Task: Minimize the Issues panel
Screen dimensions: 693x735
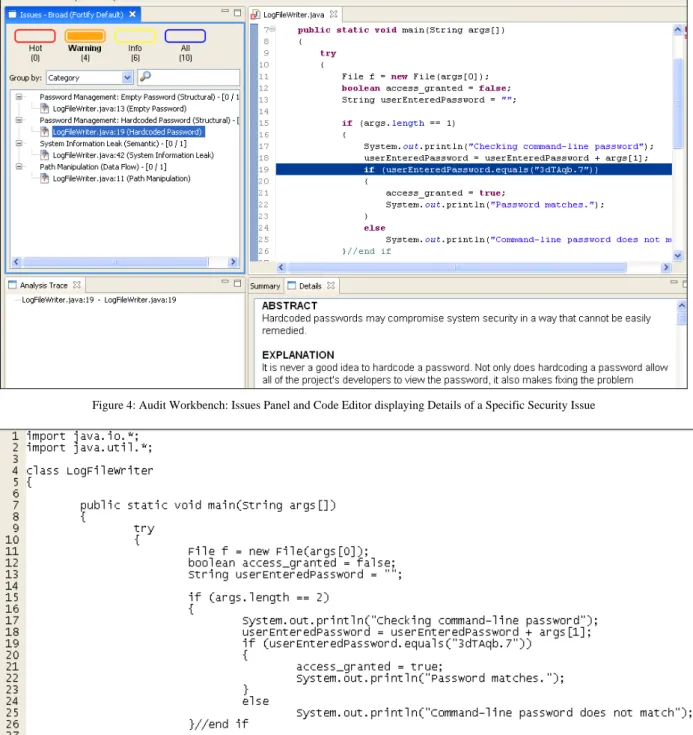Action: point(225,11)
